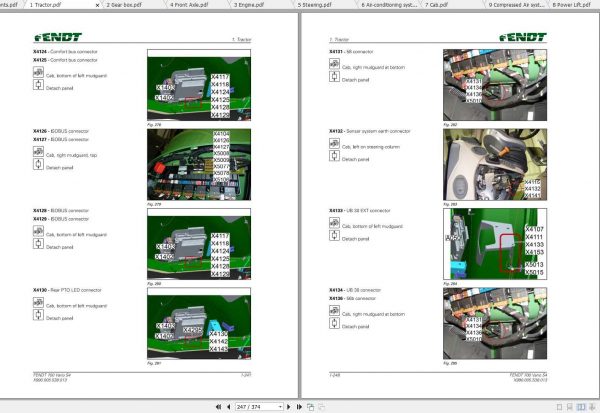Click the location icon under X4129 entry
The width and height of the screenshot is (600, 413).
38,231
